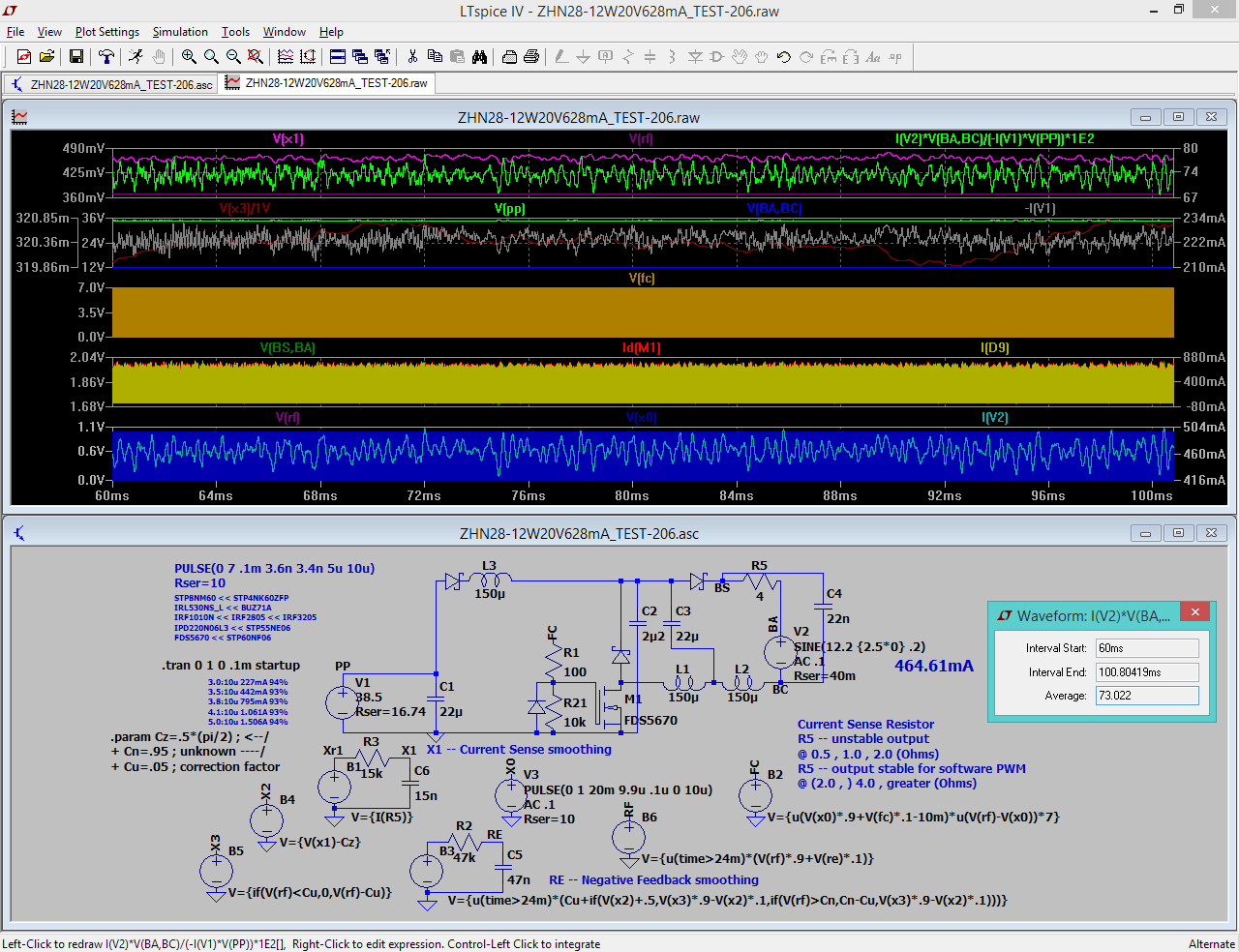Restore the schematic .asc window
The height and width of the screenshot is (952, 1239).
click(x=1178, y=533)
